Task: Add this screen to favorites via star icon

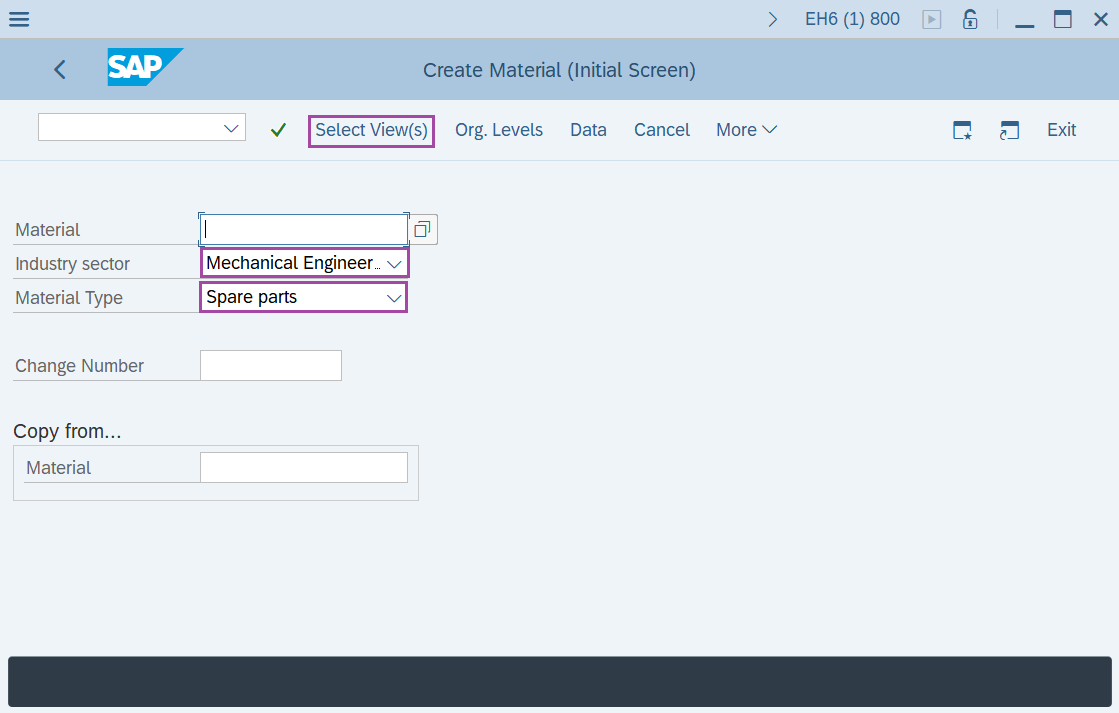Action: 962,129
